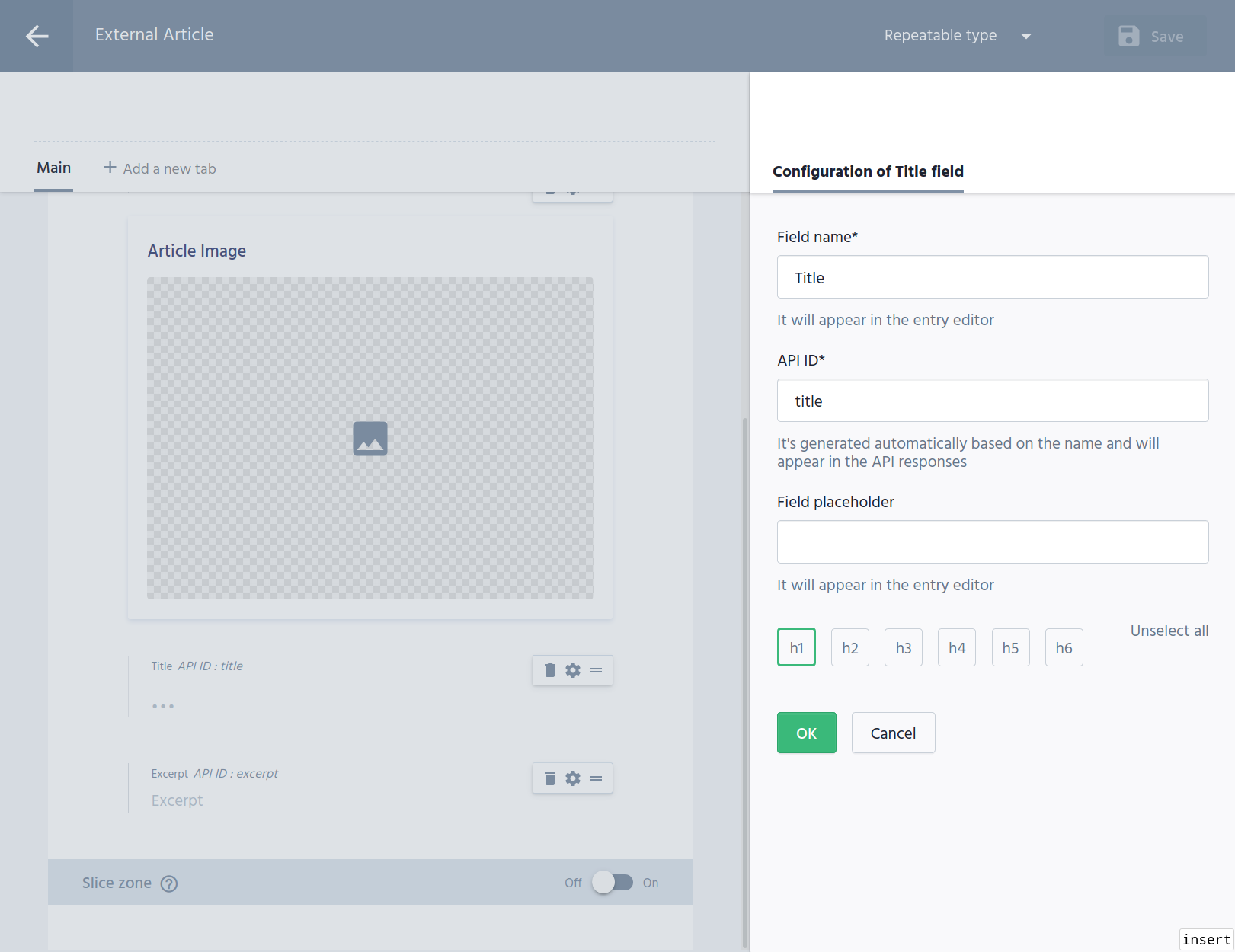Select the back arrow to exit External Article

click(36, 36)
